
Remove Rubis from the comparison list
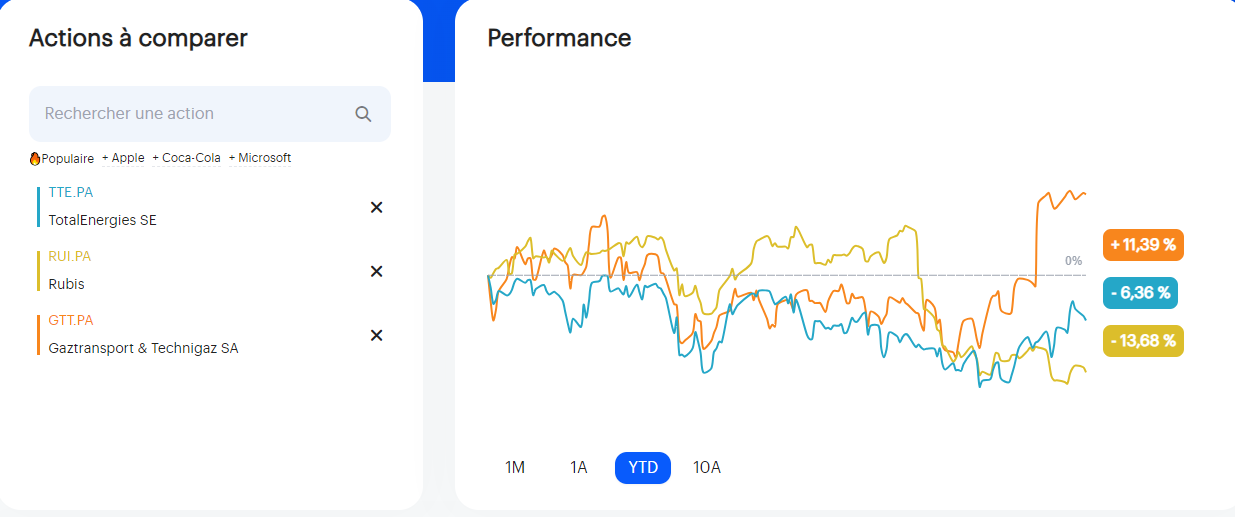coord(377,271)
